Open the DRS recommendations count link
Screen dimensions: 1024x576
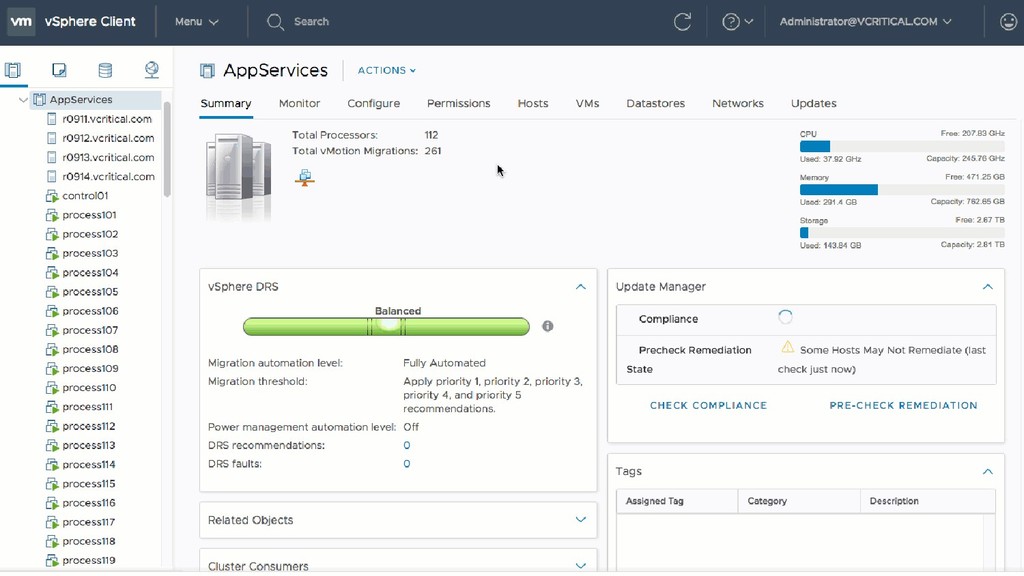[407, 445]
